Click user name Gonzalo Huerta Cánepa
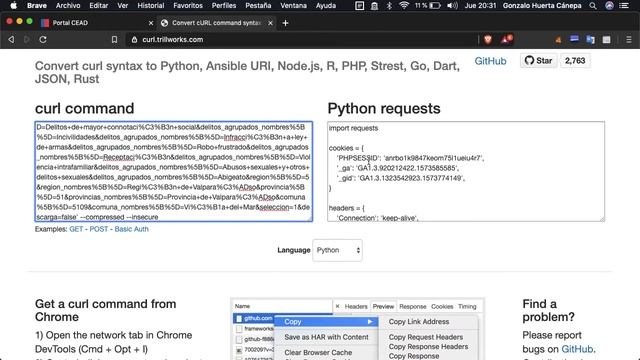Screen dimensions: 640x360 (x=542, y=6)
